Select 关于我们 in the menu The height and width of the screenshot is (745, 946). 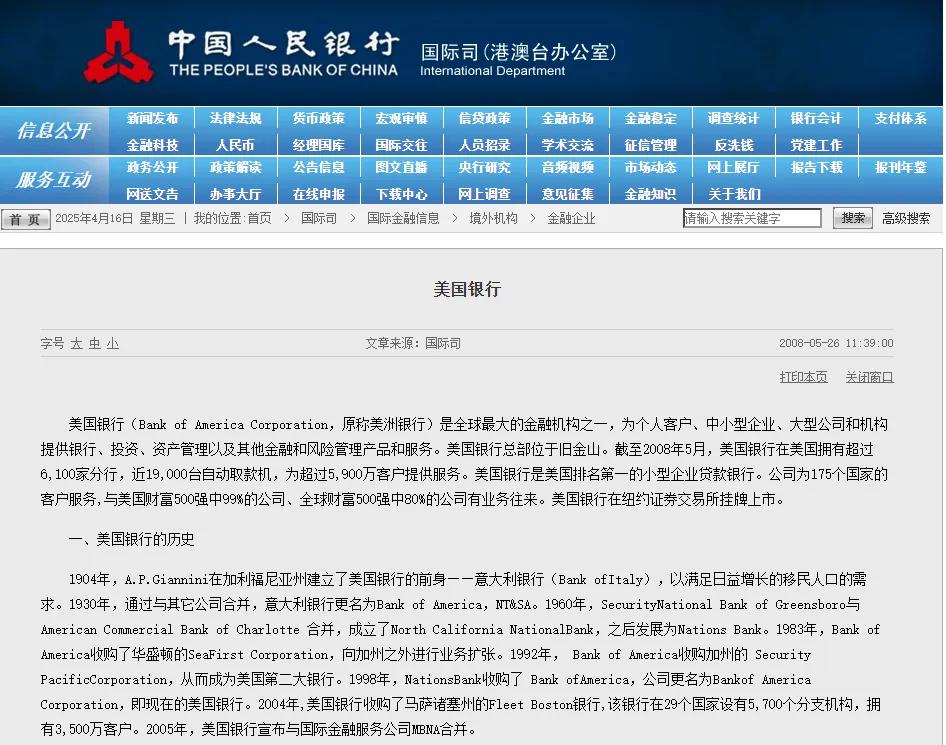[734, 194]
